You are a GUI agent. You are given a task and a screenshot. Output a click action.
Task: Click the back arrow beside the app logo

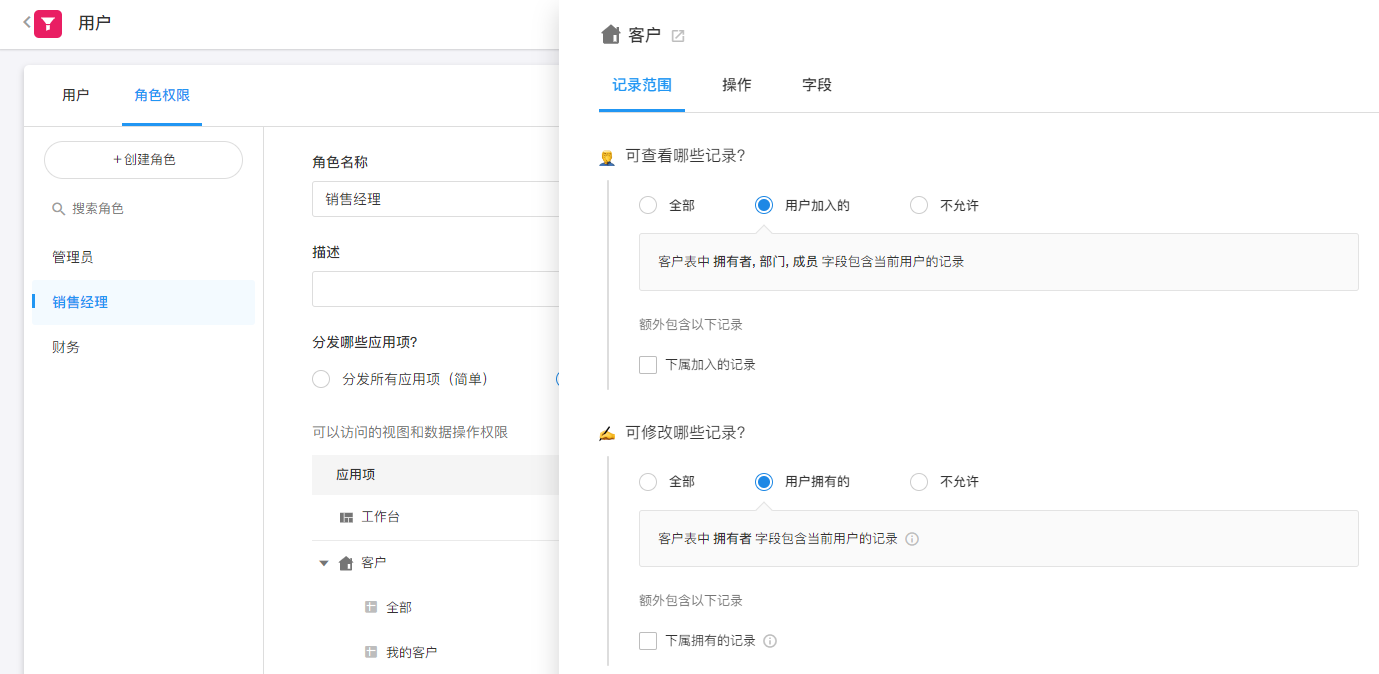[26, 22]
